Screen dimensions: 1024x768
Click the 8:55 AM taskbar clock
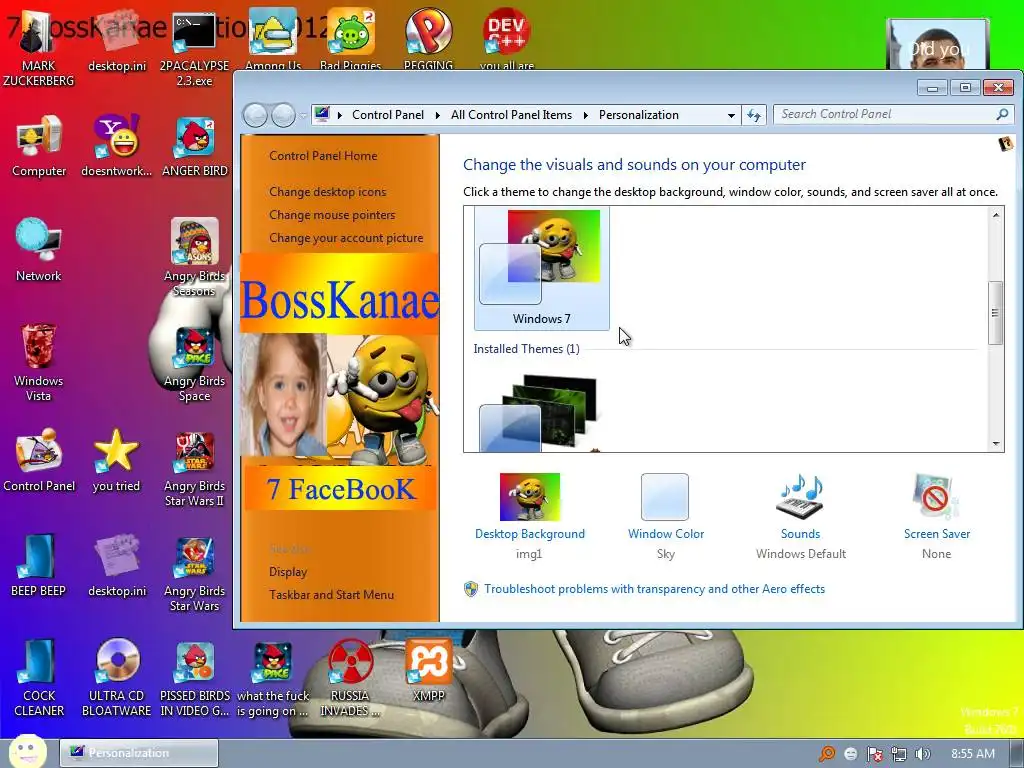973,754
